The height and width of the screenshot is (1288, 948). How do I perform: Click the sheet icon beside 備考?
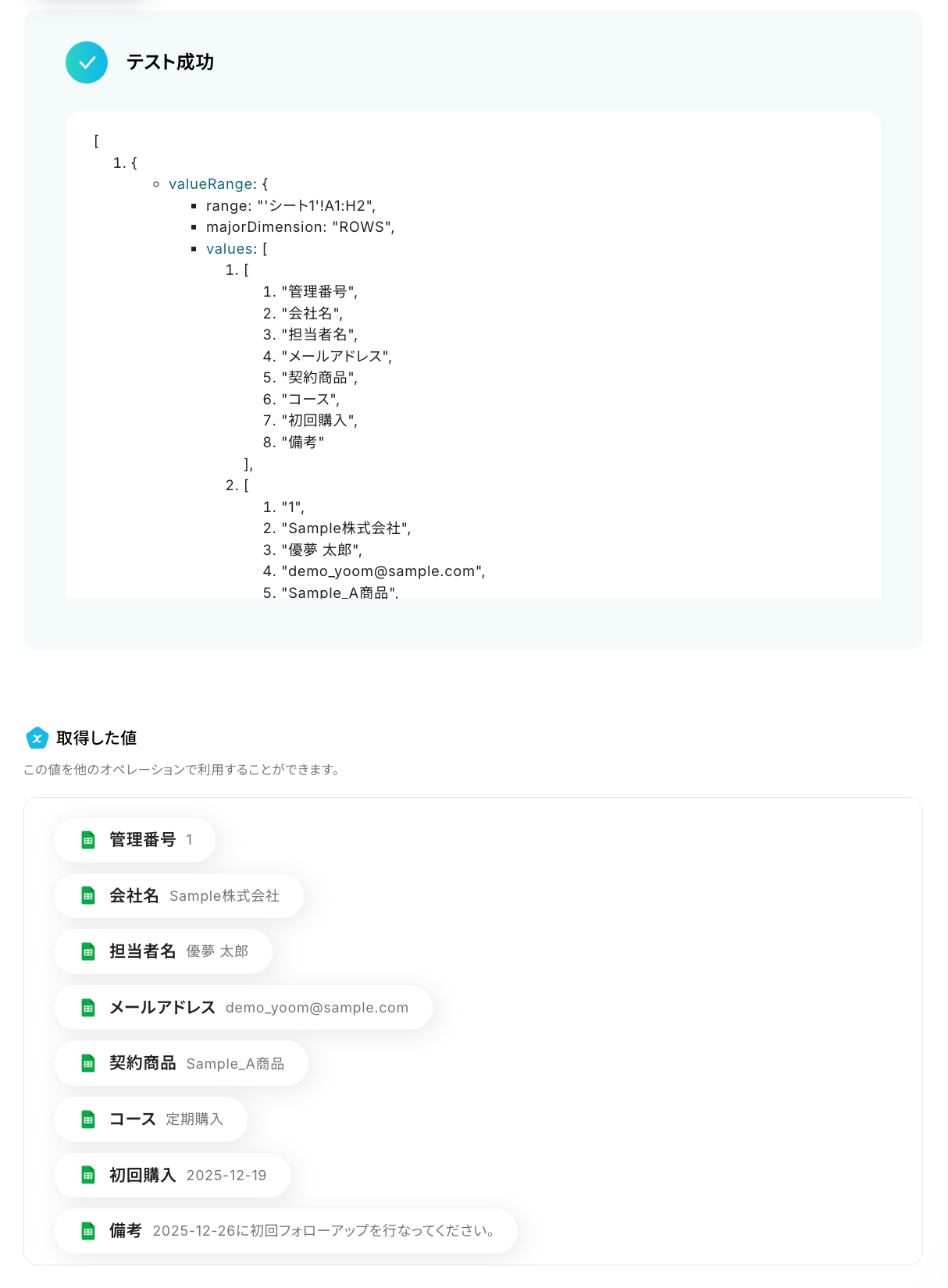pyautogui.click(x=88, y=1231)
